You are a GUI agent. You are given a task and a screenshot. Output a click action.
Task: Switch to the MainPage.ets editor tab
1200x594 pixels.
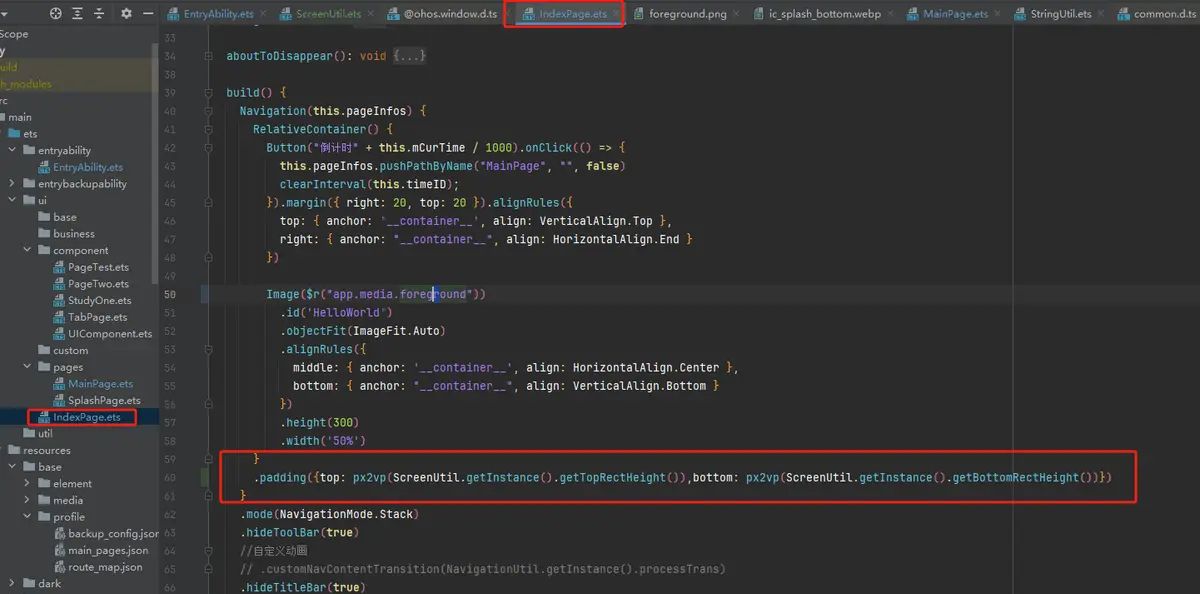click(955, 14)
